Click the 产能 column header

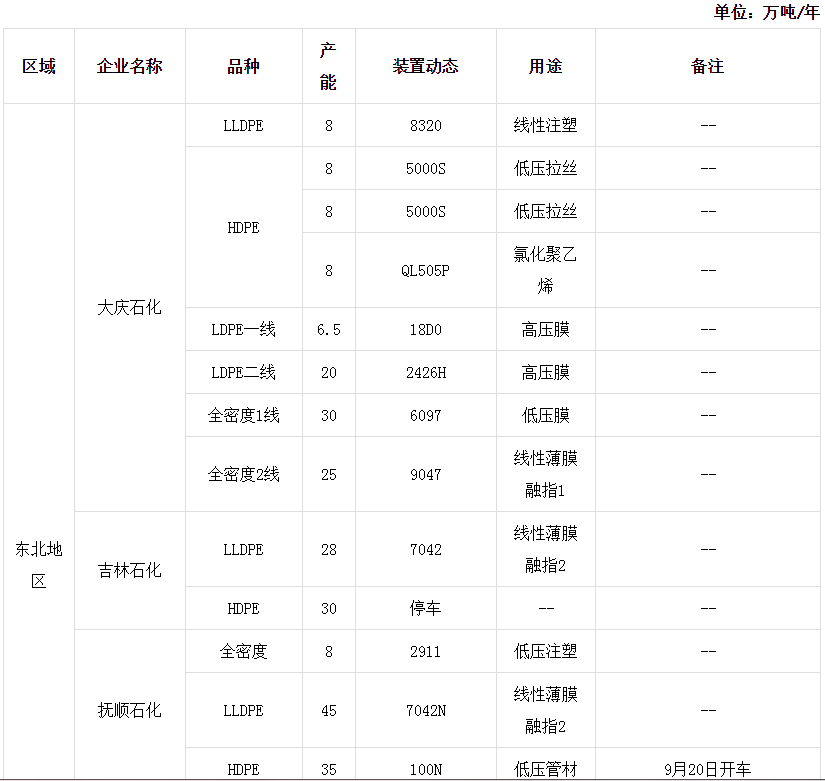(x=329, y=66)
